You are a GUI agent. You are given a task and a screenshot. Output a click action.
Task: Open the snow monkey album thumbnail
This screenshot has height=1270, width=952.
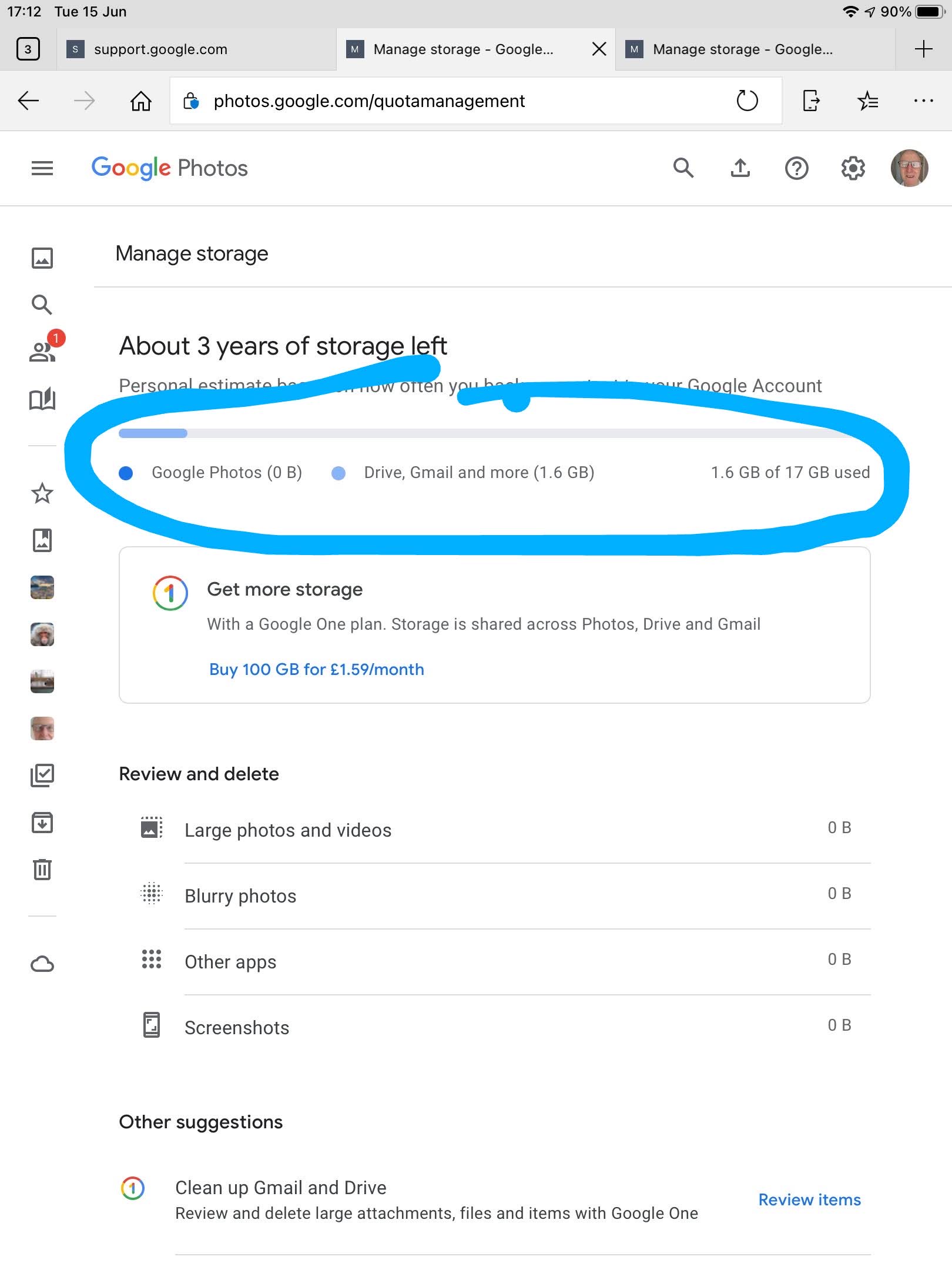pyautogui.click(x=42, y=634)
